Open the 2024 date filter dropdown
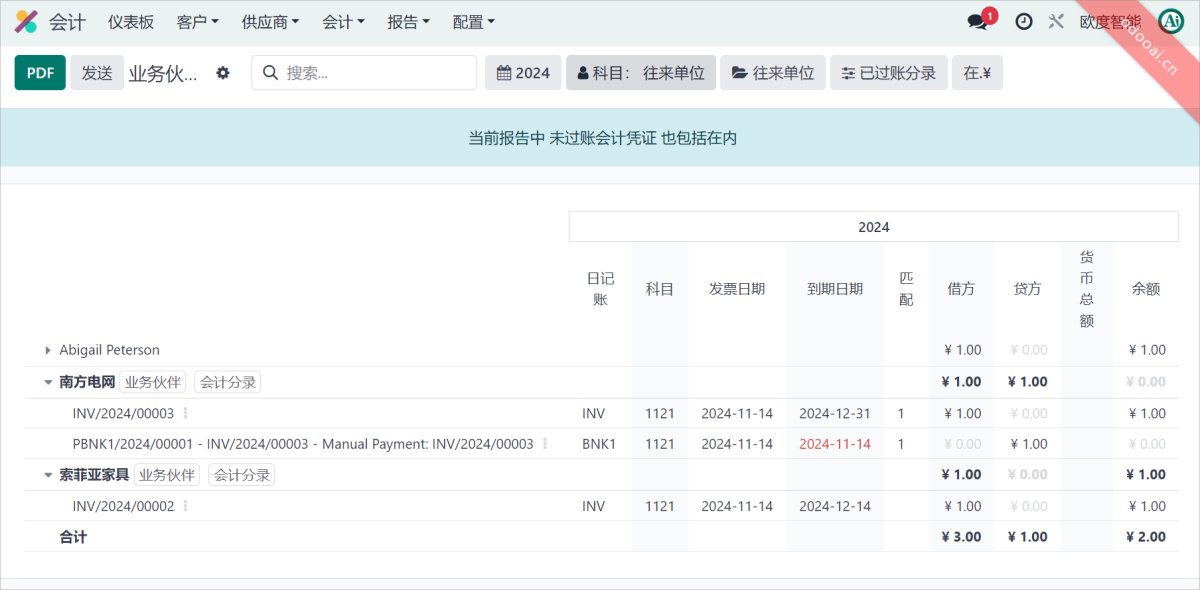The image size is (1200, 590). coord(523,73)
